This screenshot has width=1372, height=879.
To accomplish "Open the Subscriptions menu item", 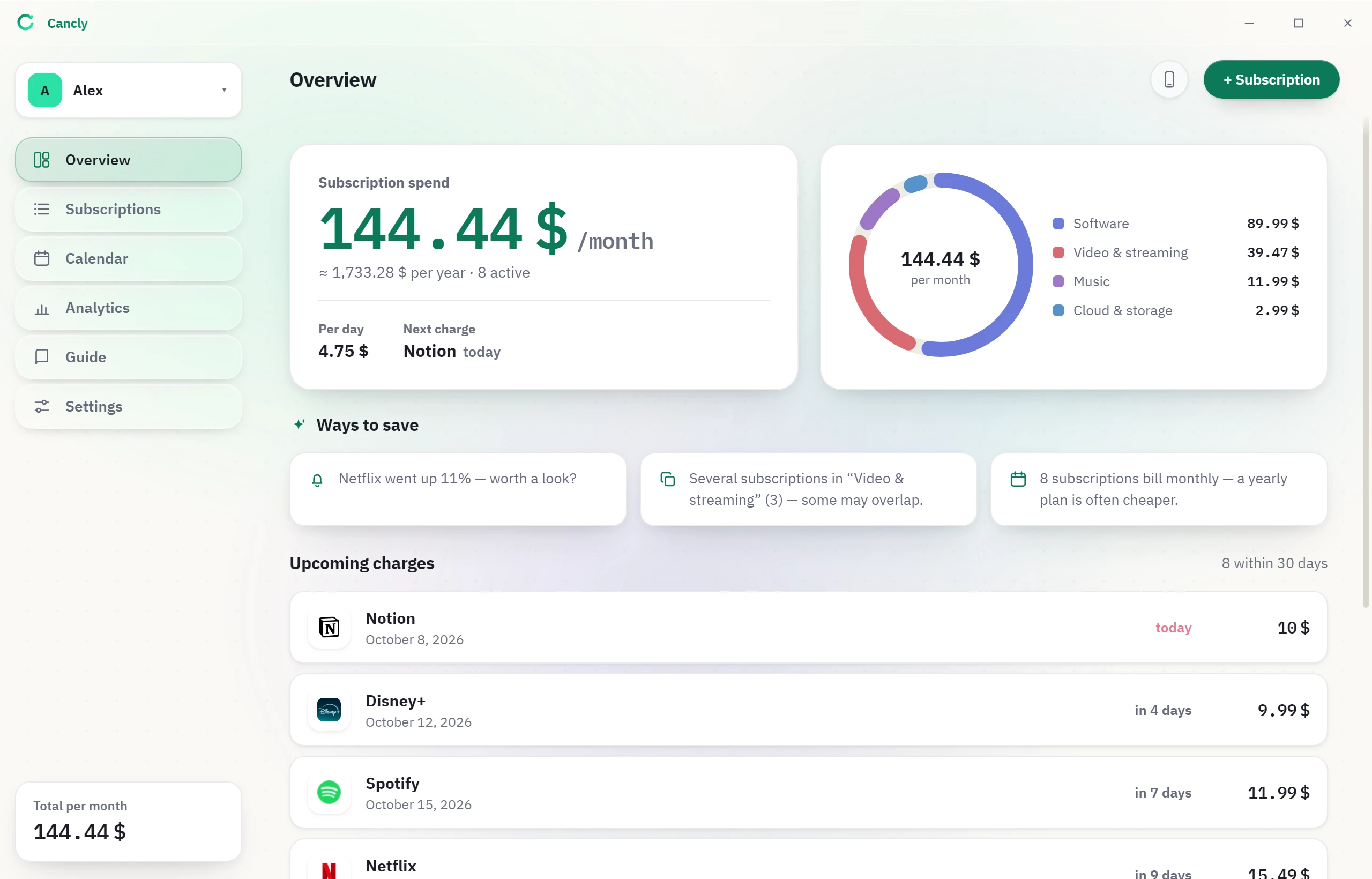I will pos(129,209).
